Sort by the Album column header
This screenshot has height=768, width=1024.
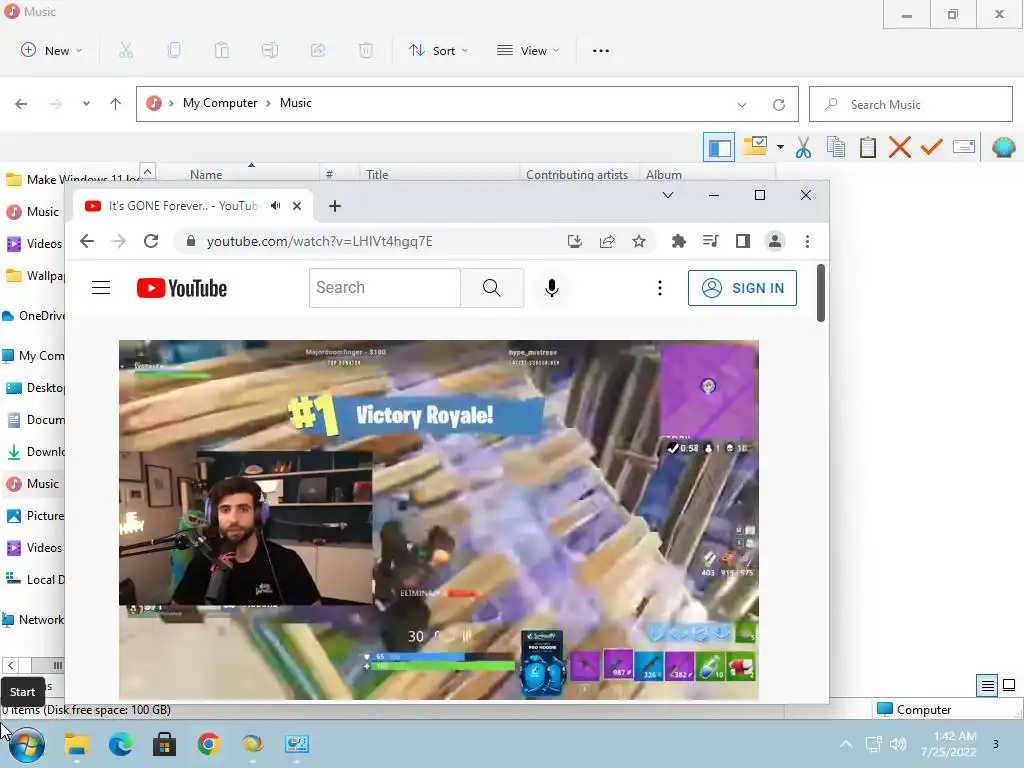[664, 174]
